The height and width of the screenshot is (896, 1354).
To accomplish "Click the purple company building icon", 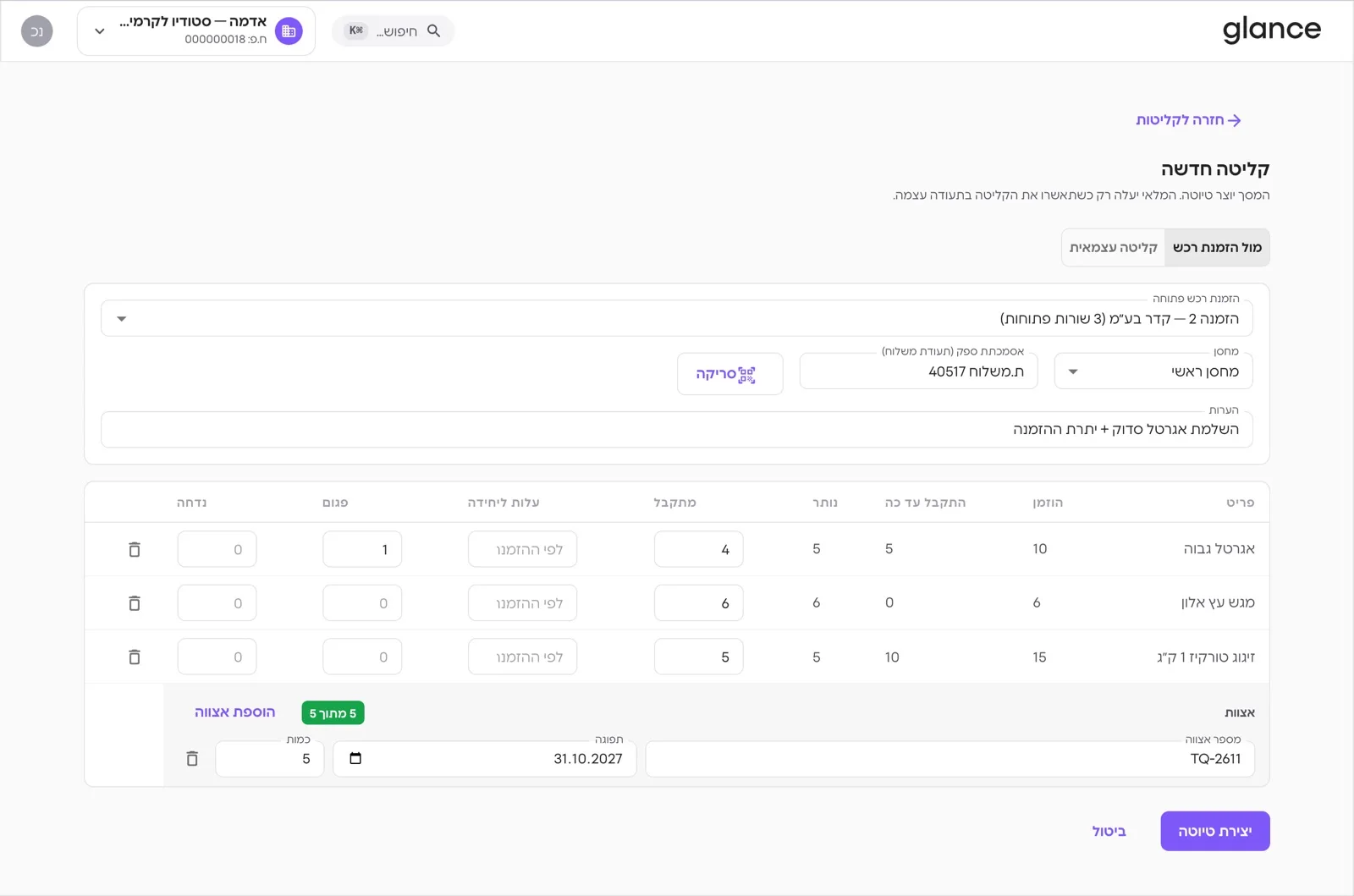I will coord(289,31).
